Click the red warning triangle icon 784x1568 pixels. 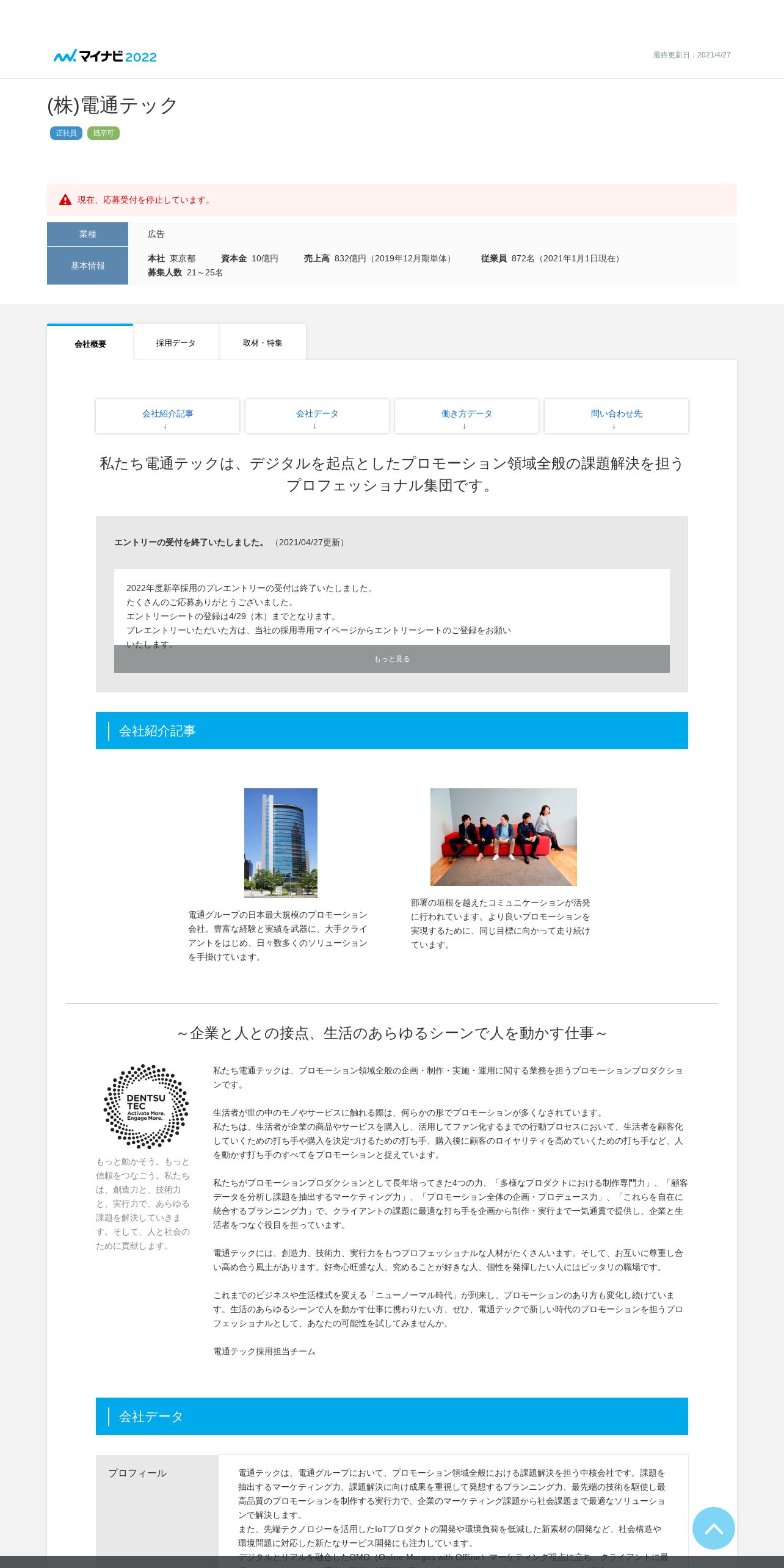(x=65, y=200)
